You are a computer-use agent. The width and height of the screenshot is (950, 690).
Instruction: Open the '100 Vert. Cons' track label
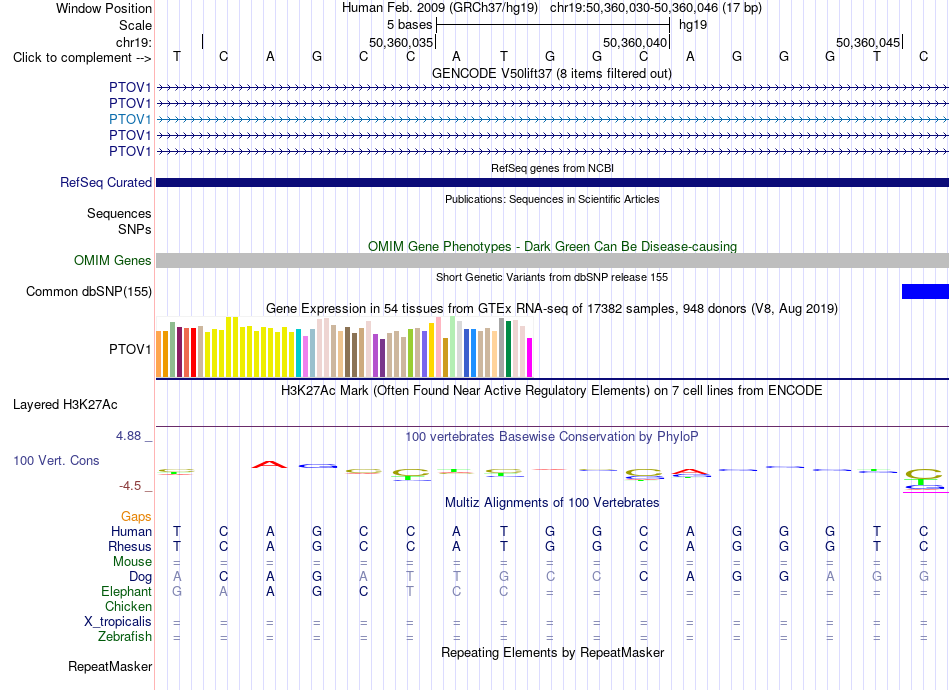56,460
